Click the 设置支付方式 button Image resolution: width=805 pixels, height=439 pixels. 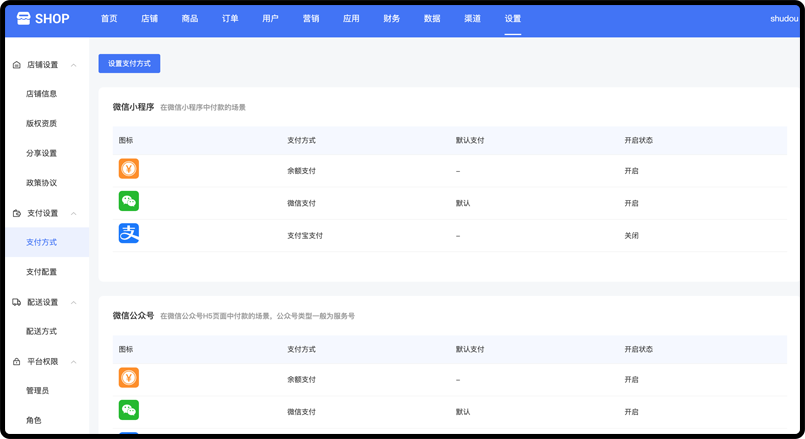[x=129, y=63]
